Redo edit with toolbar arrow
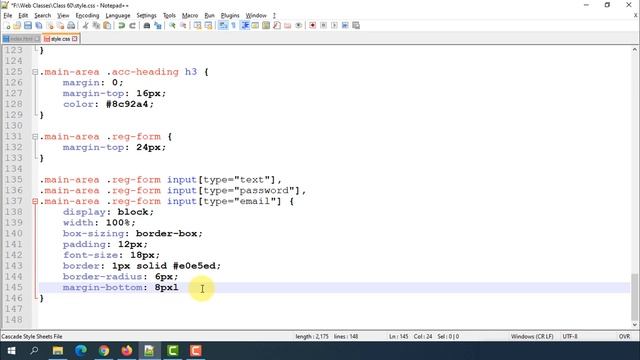Screen dimensions: 640x360 click(x=132, y=26)
